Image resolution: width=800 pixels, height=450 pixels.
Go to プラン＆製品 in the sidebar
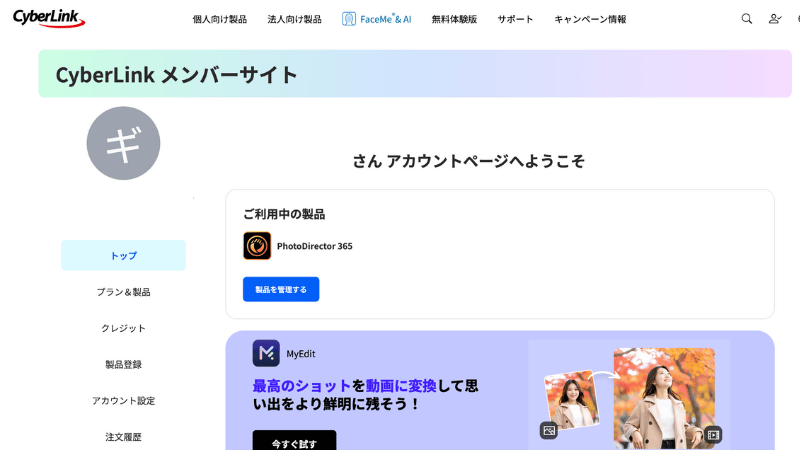coord(123,292)
